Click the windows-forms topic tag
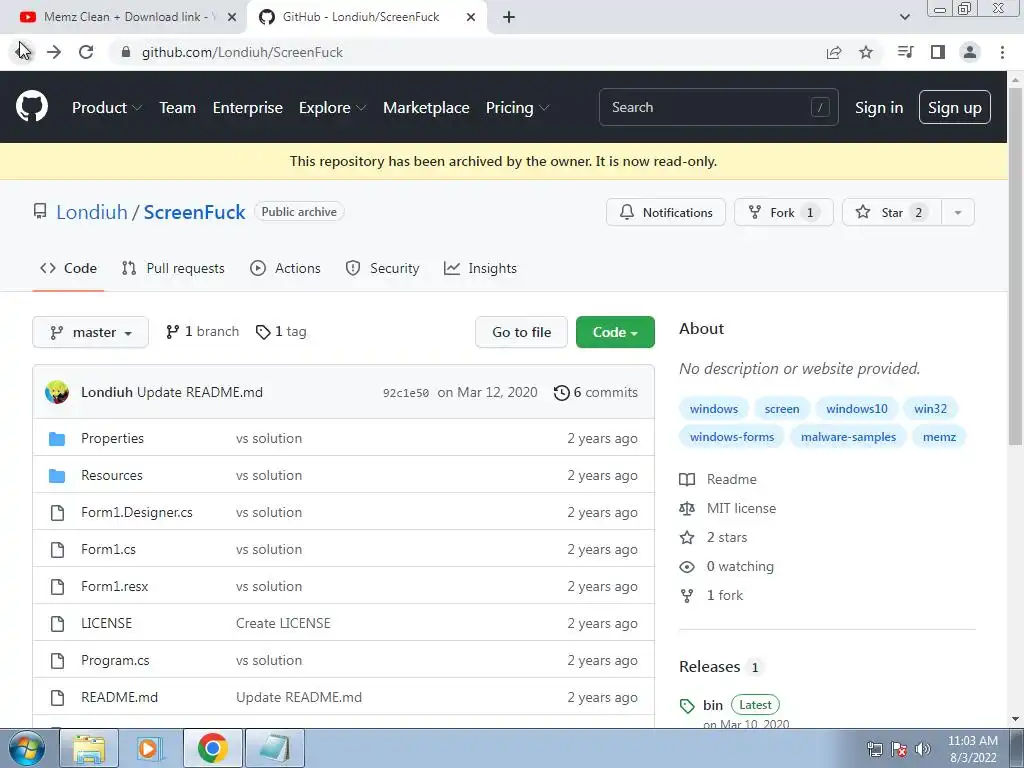The height and width of the screenshot is (768, 1024). 731,437
